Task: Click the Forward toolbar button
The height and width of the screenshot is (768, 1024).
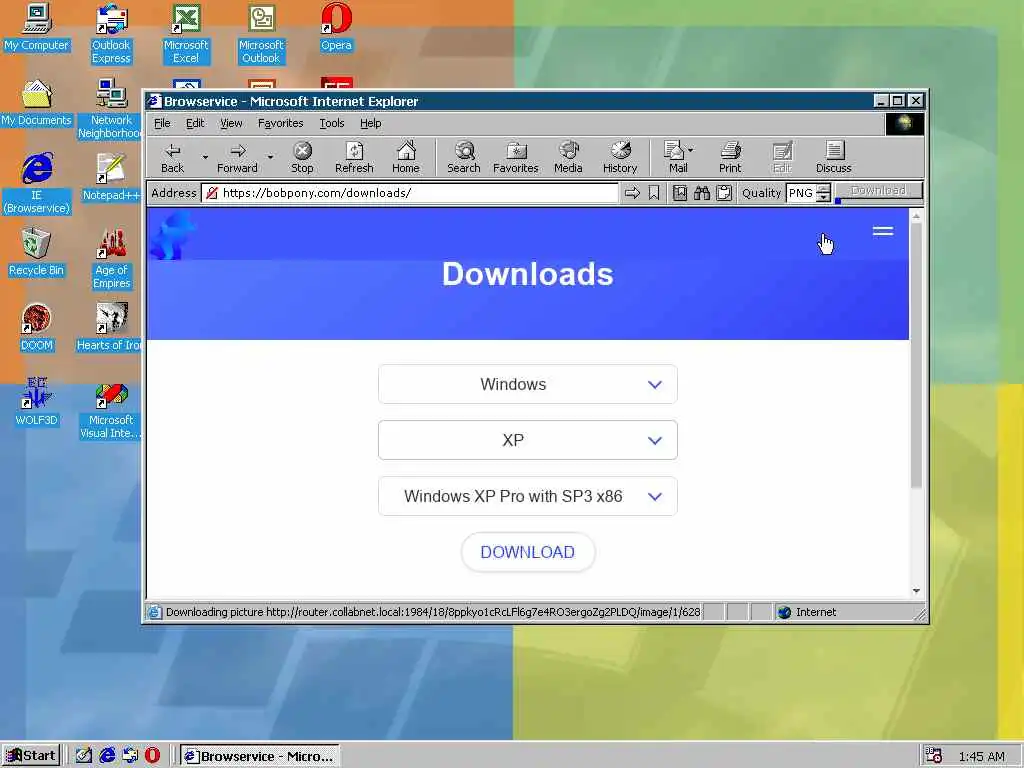Action: (237, 157)
